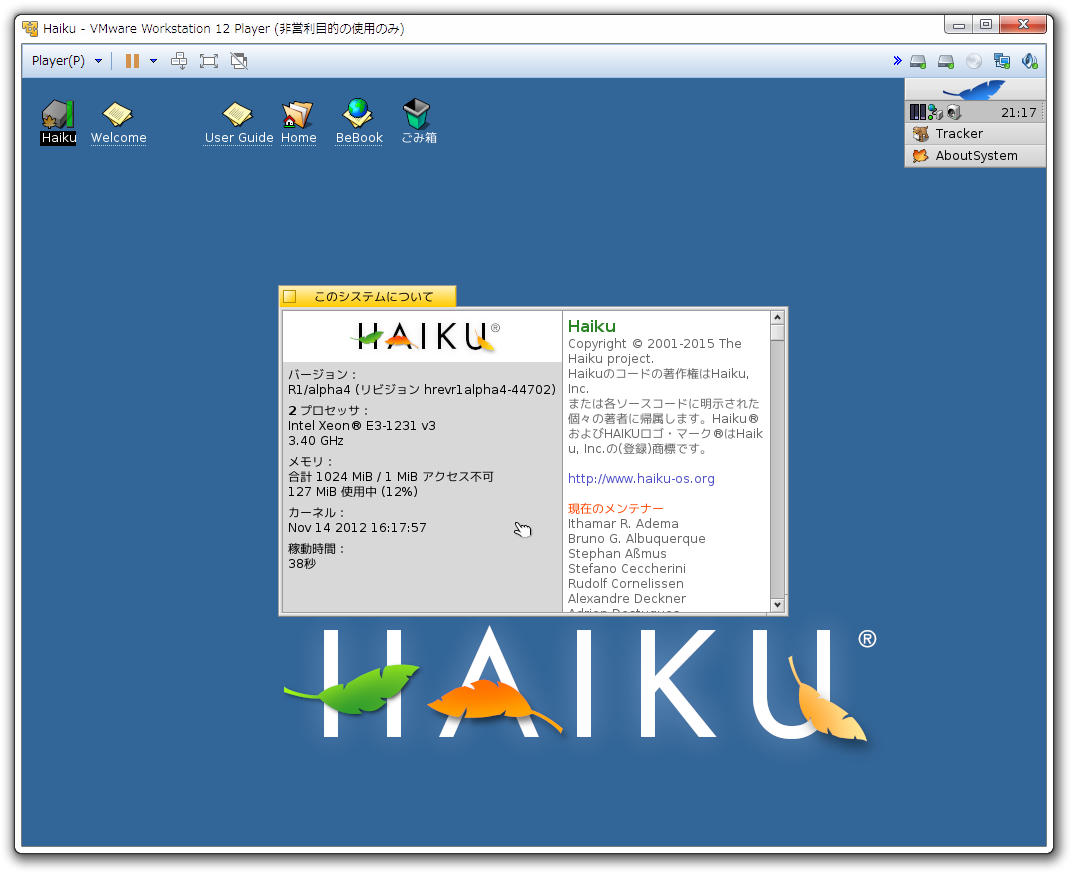
Task: Send Ctrl+Alt+Del to the virtual machine
Action: click(179, 61)
